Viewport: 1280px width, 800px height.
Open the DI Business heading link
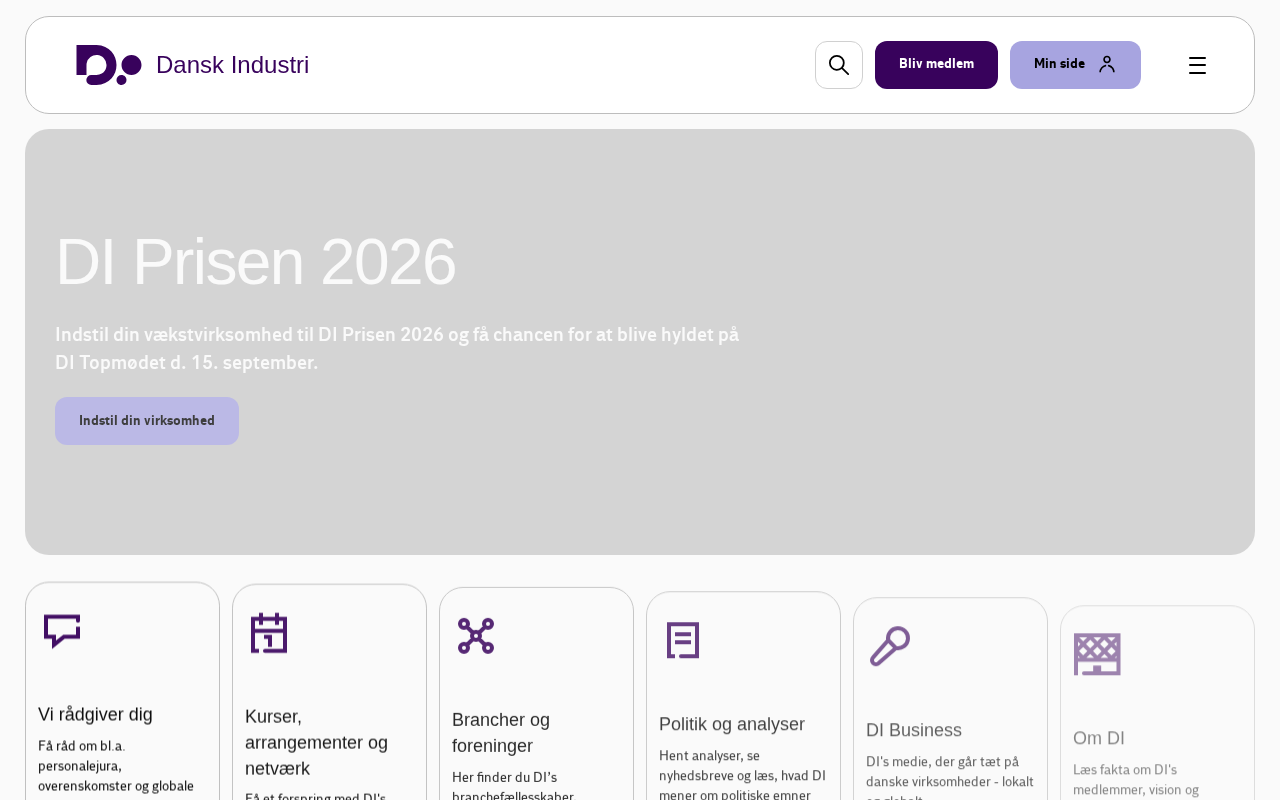[914, 730]
